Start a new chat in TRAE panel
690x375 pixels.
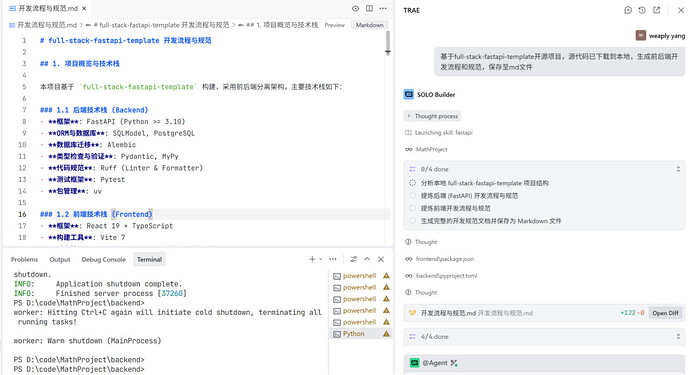click(x=628, y=10)
